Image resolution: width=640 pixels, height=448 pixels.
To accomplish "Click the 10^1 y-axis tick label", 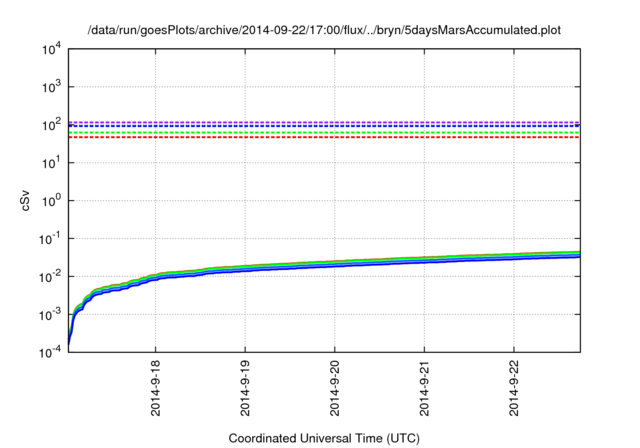I will click(x=52, y=163).
